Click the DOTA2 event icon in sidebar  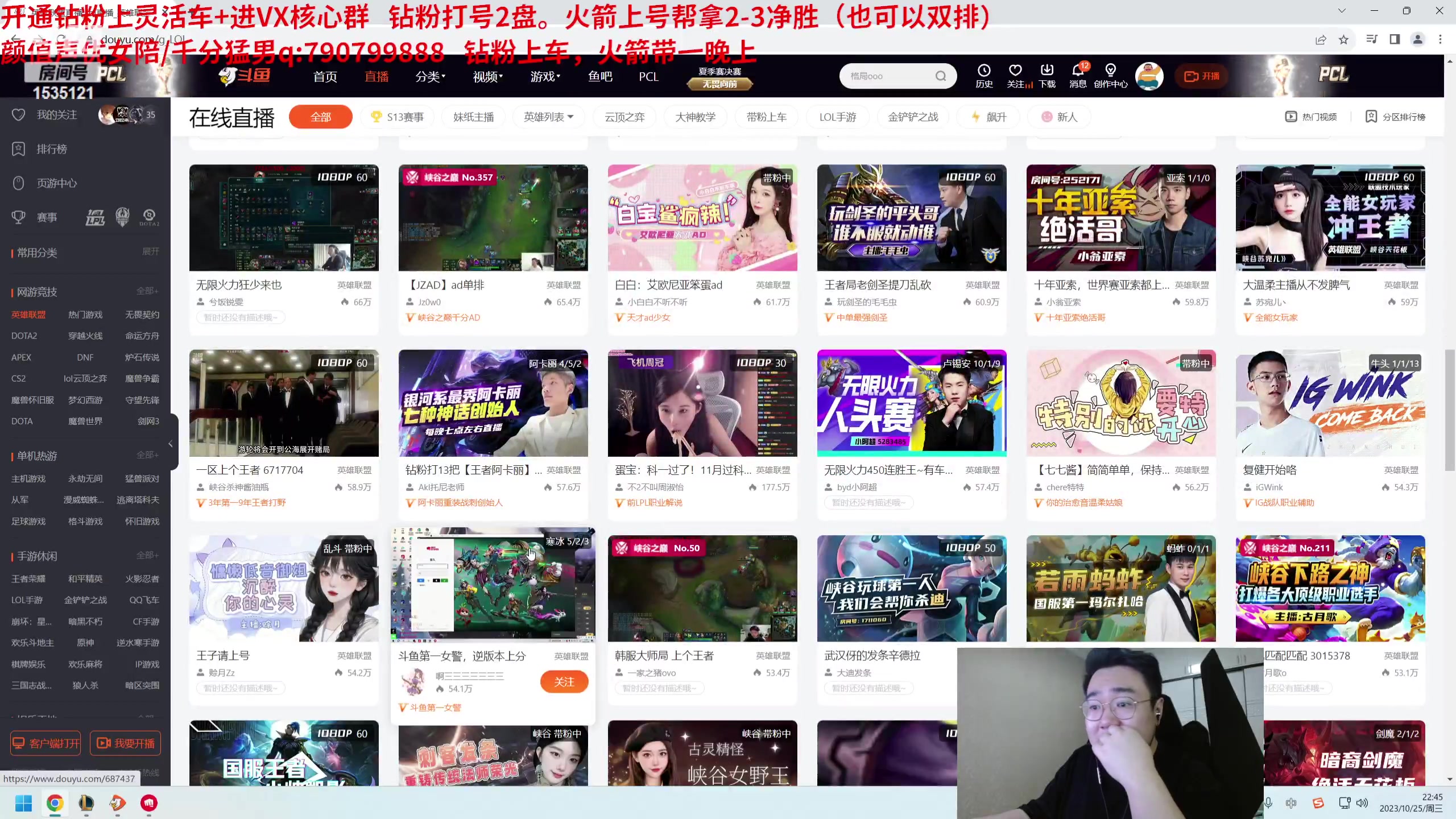pos(149,217)
